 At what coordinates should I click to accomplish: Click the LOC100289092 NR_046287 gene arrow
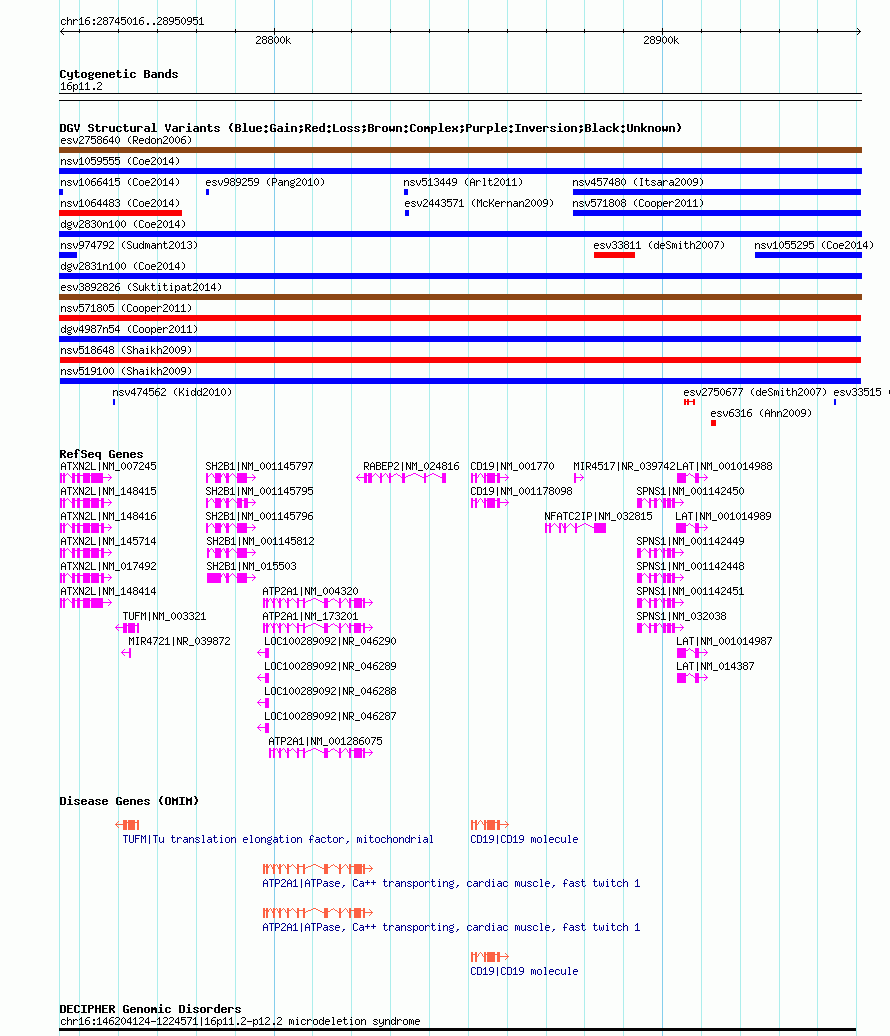point(263,727)
